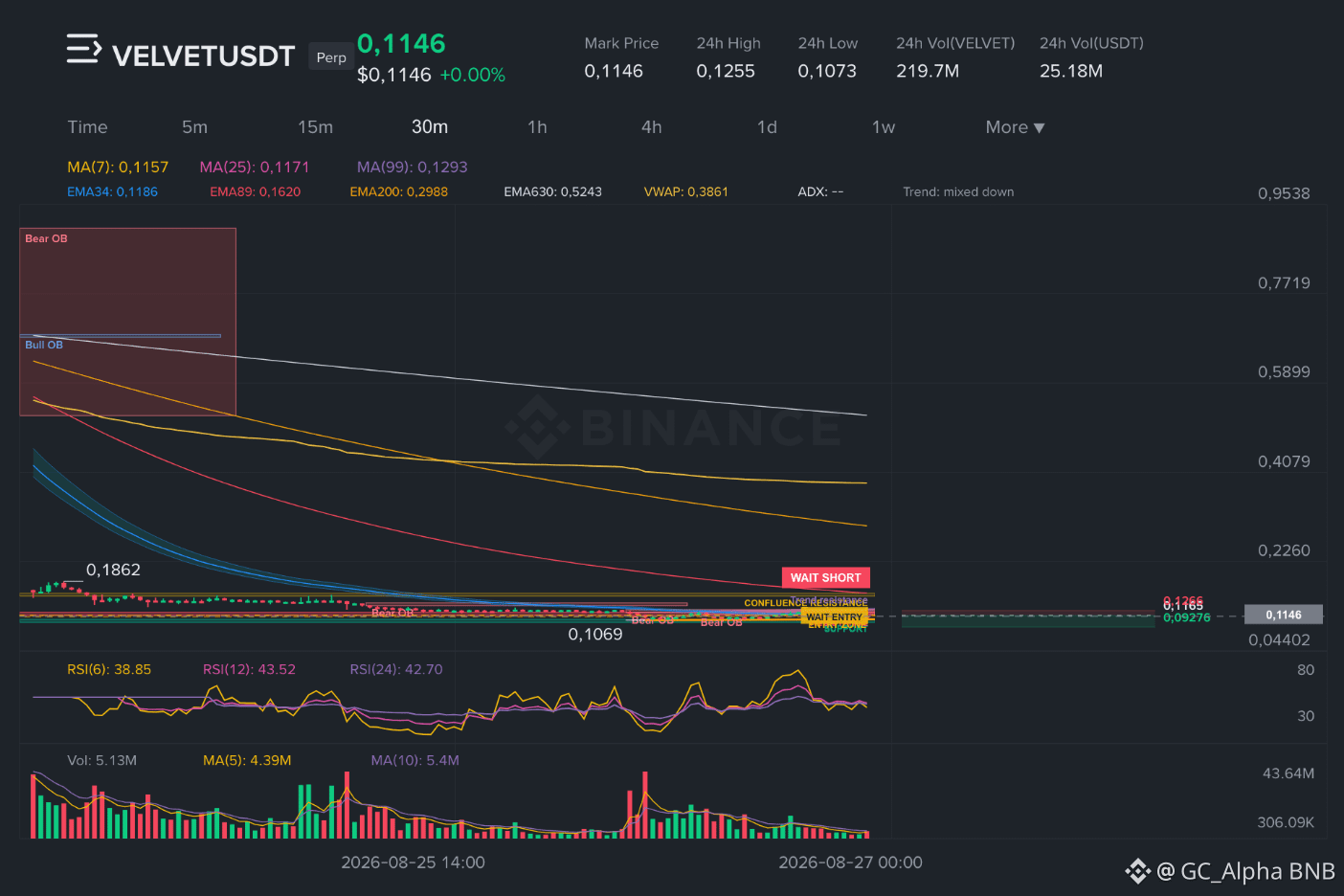Click the RSI(12): 43.52 label
1344x896 pixels.
tap(249, 669)
